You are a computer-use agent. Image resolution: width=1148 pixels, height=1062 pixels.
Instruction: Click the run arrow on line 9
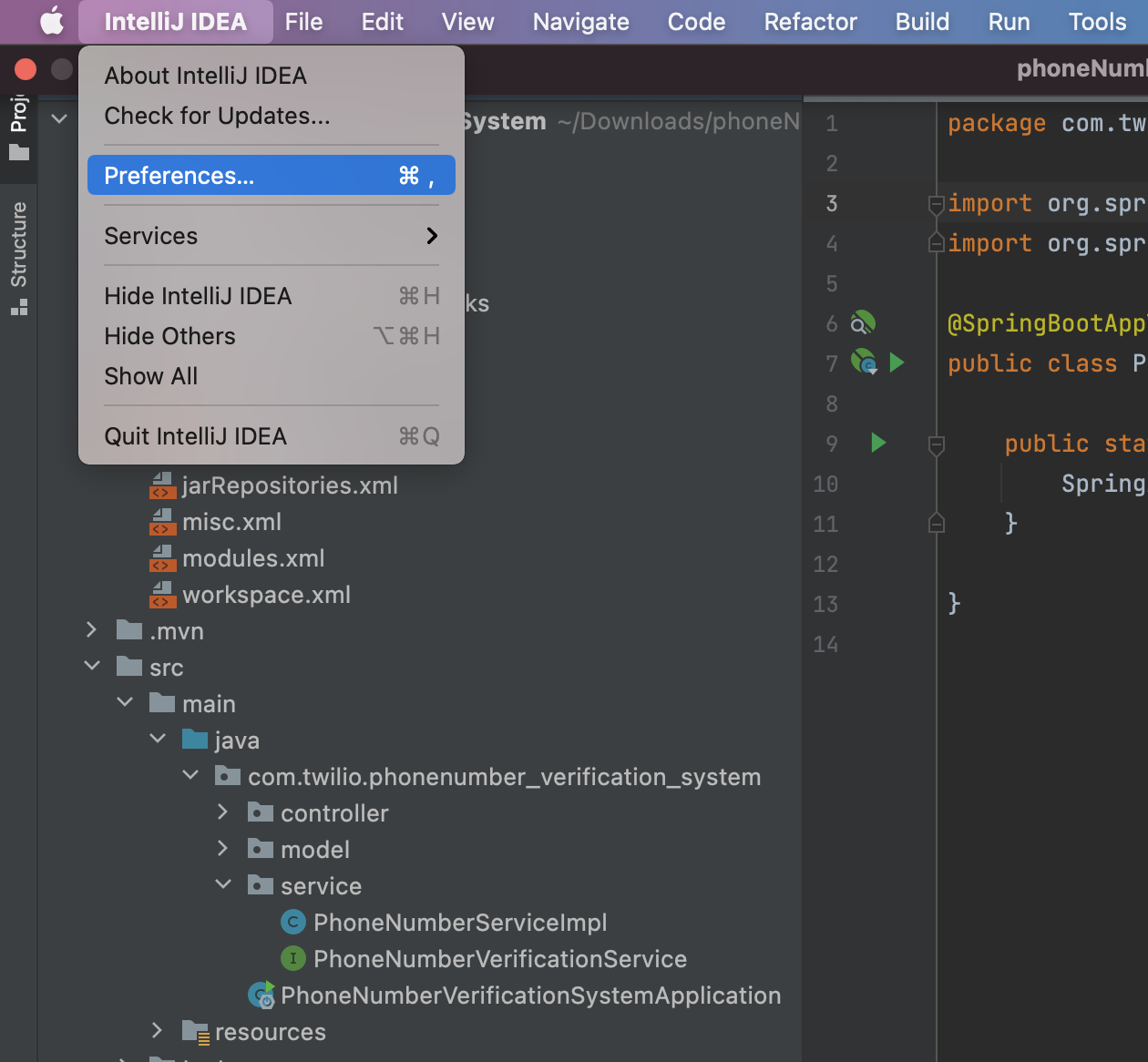[878, 443]
